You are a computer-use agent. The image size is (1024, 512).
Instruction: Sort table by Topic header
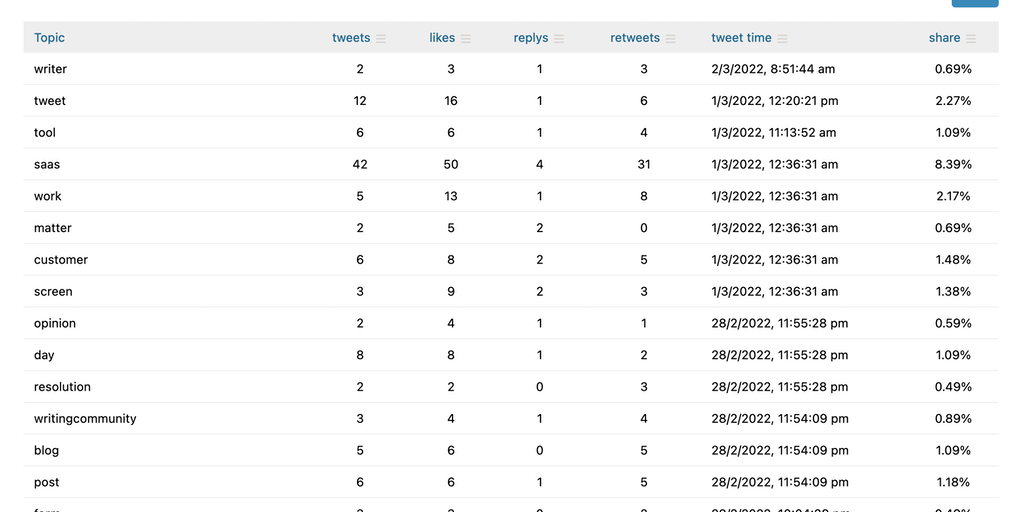click(x=49, y=38)
